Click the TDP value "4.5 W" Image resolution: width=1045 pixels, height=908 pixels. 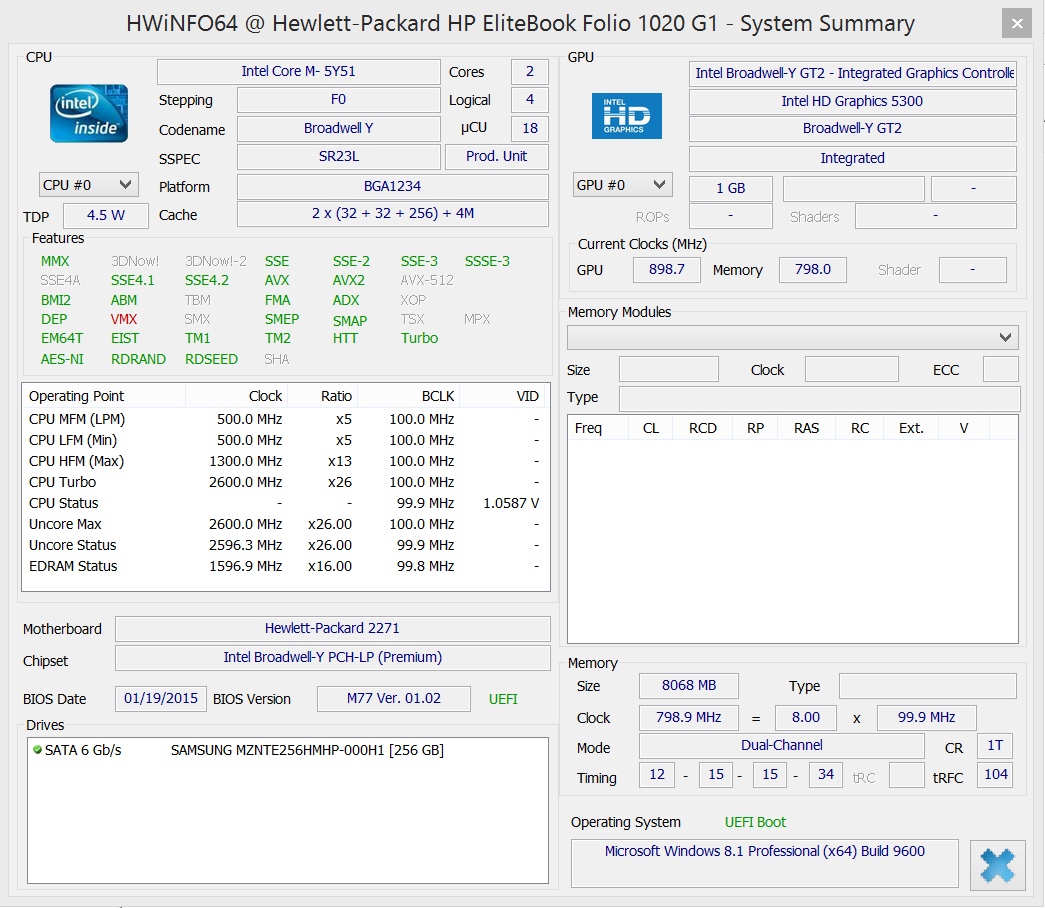pyautogui.click(x=106, y=215)
